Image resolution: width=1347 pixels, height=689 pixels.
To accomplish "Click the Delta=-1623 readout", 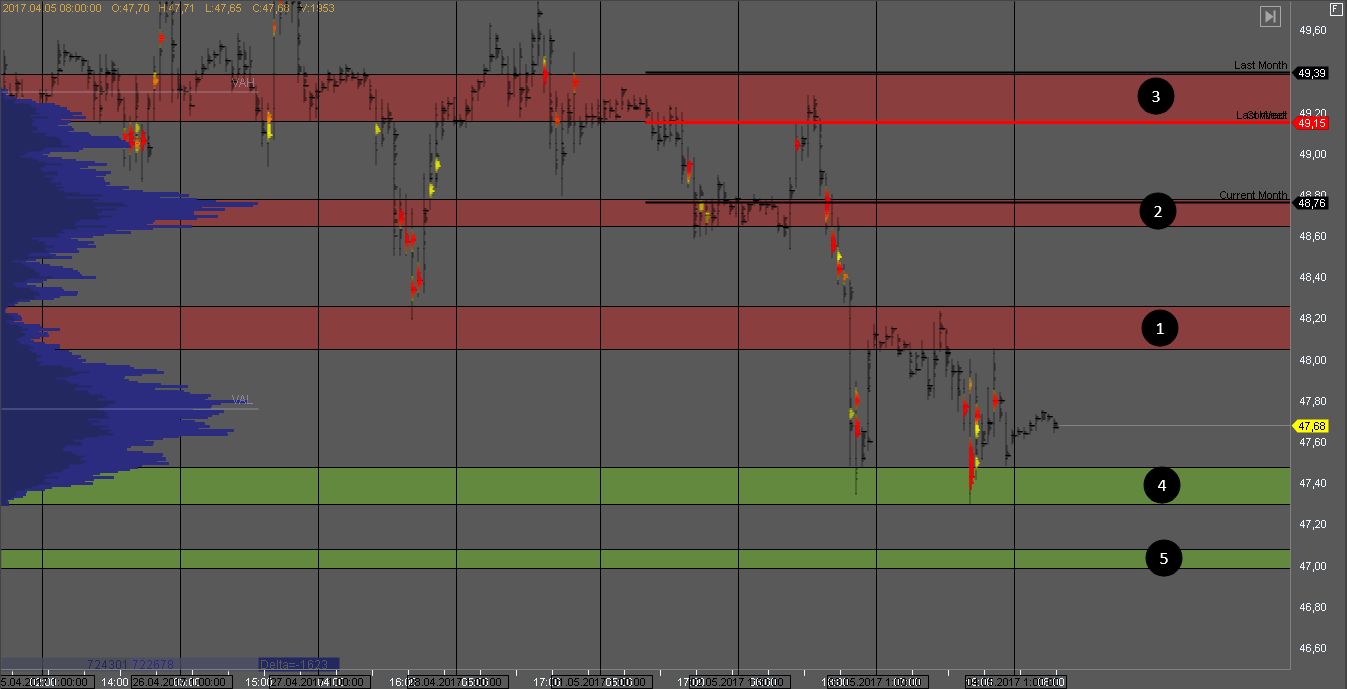I will 297,664.
